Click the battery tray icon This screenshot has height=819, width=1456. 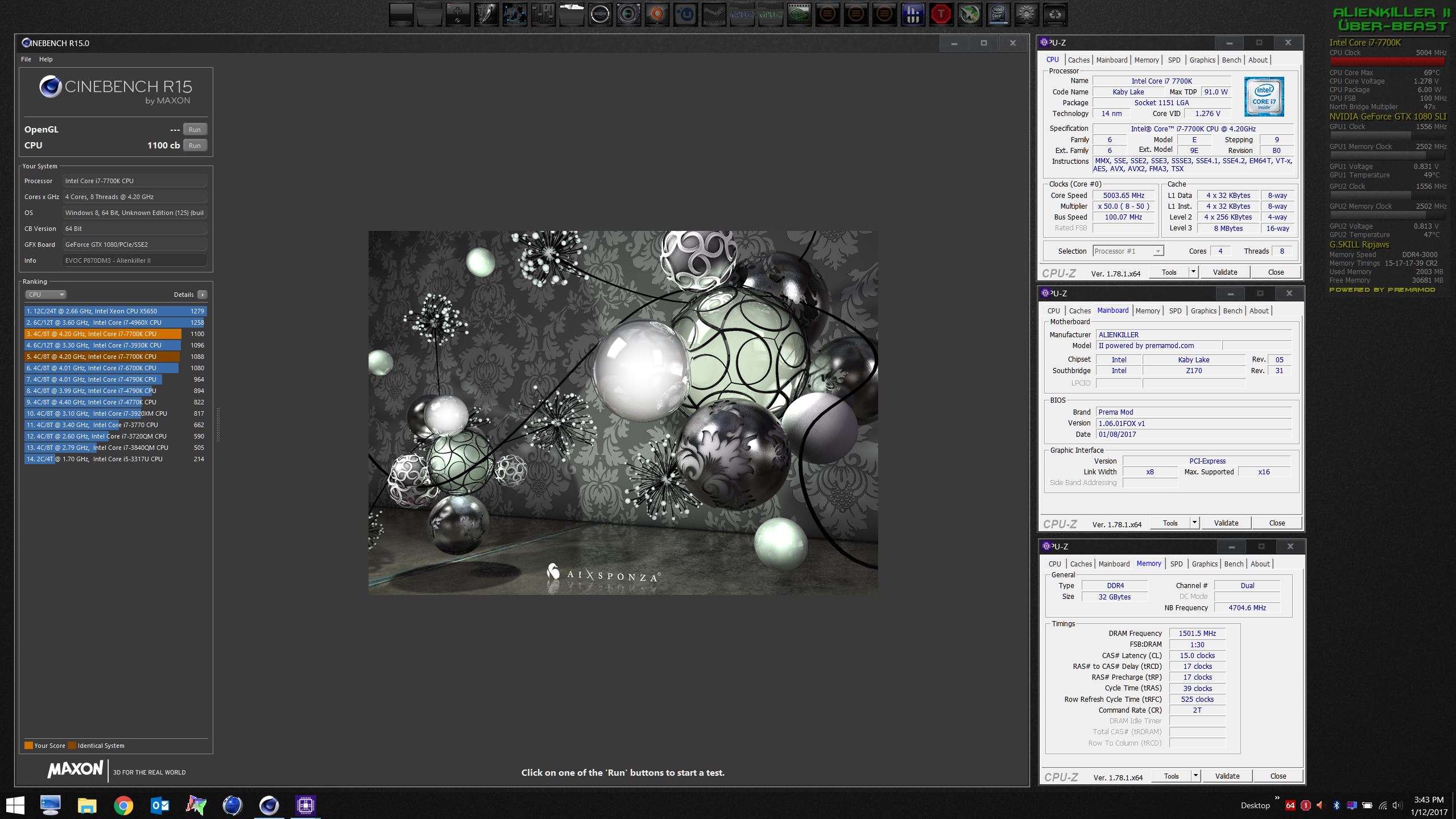click(1367, 805)
